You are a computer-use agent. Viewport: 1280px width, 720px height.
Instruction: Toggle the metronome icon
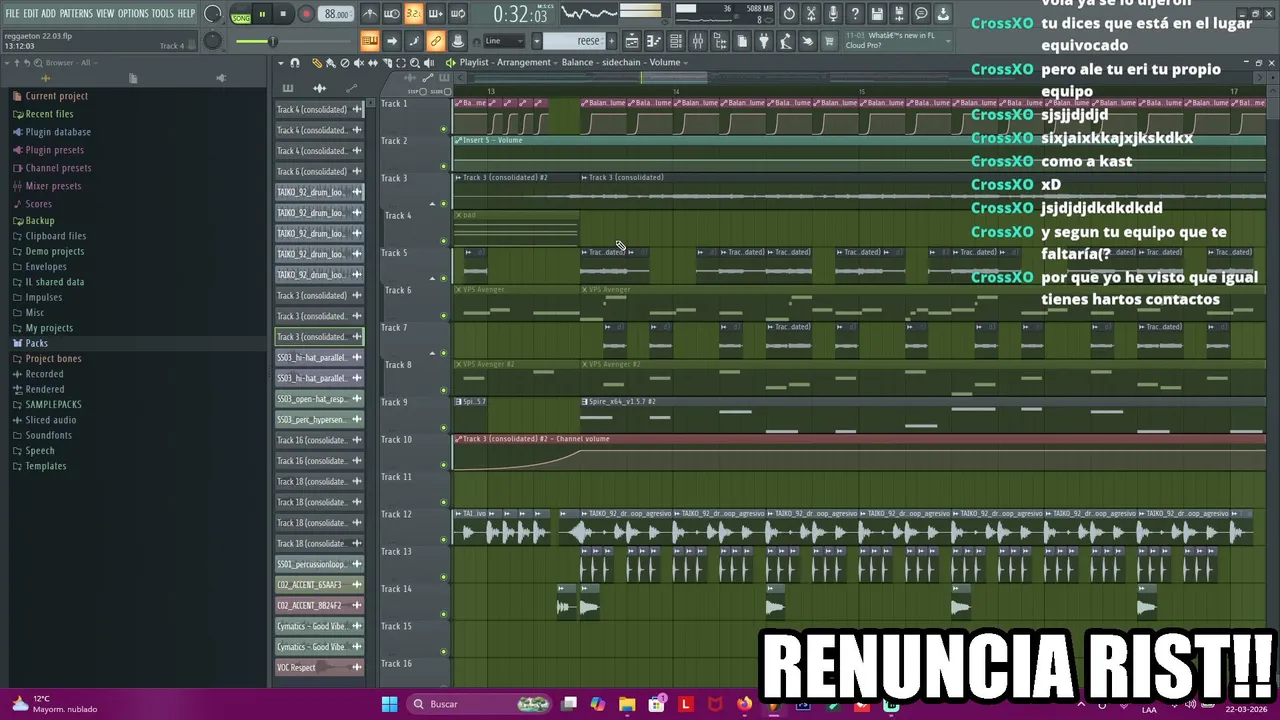point(370,14)
